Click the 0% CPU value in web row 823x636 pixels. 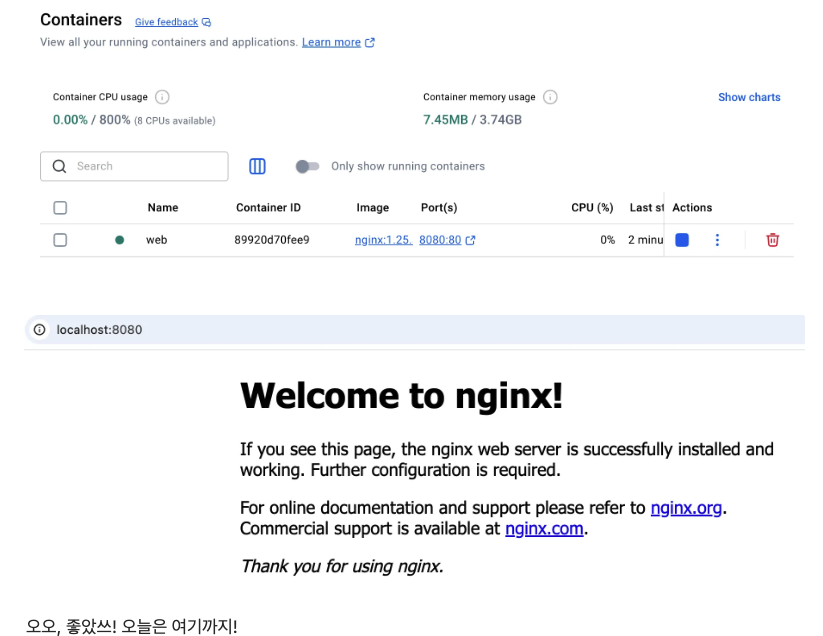607,240
